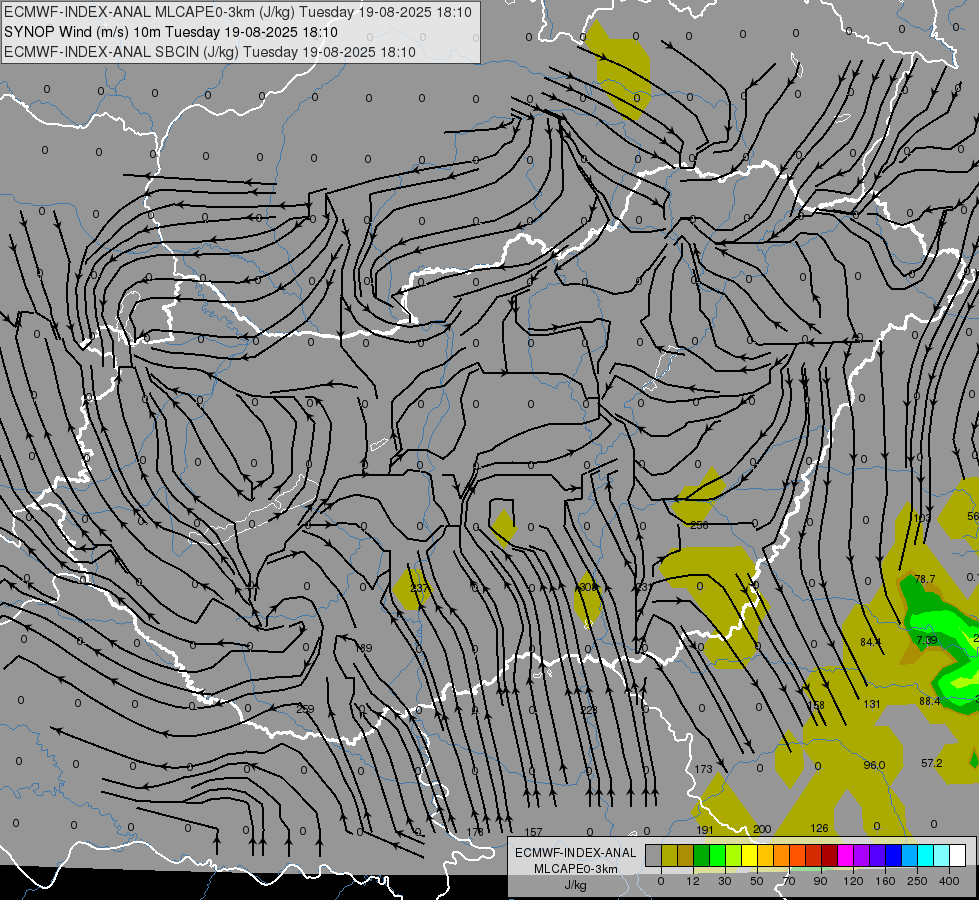This screenshot has height=900, width=979.
Task: Click the map value 191
Action: click(704, 830)
